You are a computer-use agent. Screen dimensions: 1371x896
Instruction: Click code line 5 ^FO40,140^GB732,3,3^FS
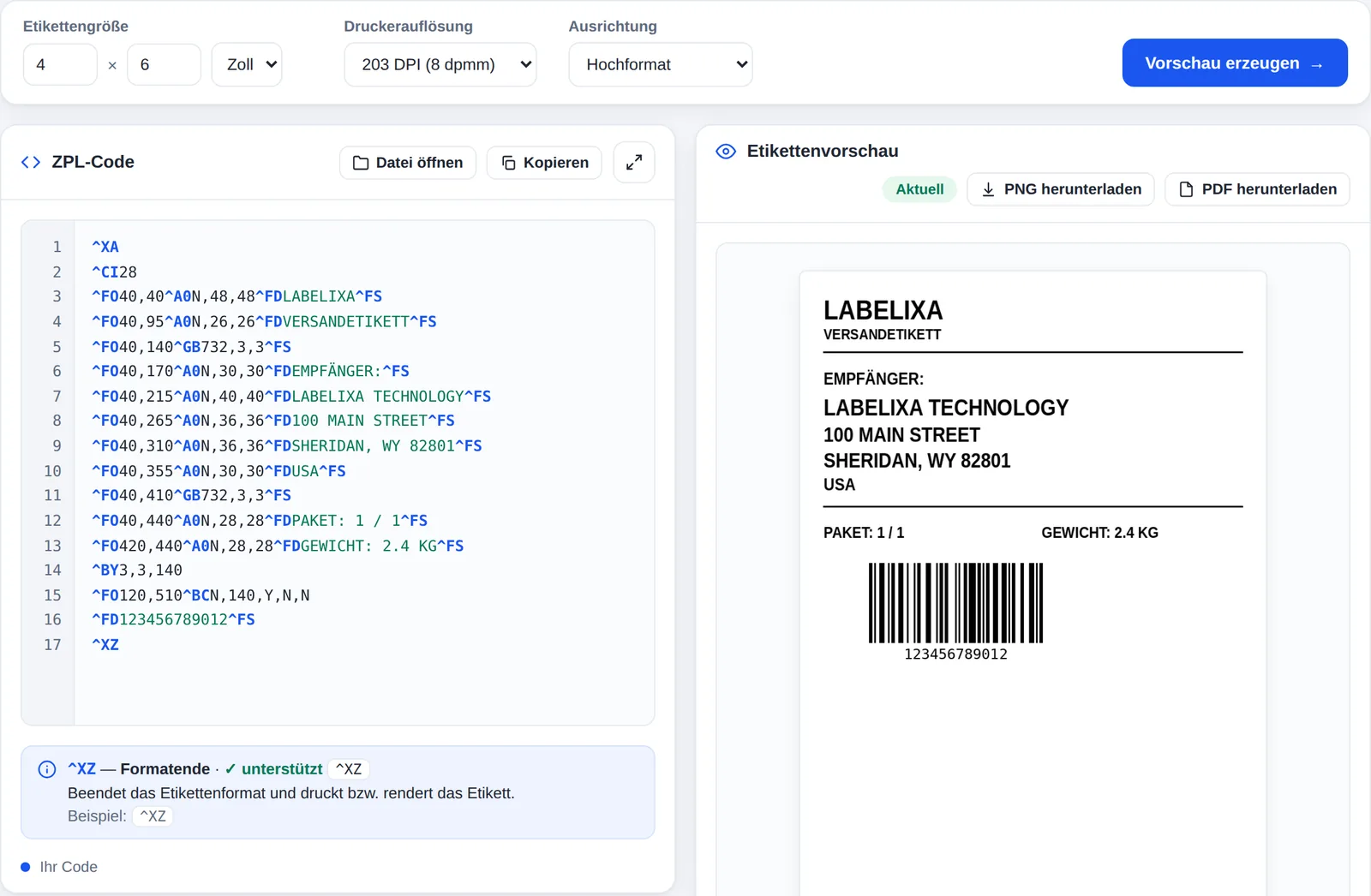tap(191, 347)
